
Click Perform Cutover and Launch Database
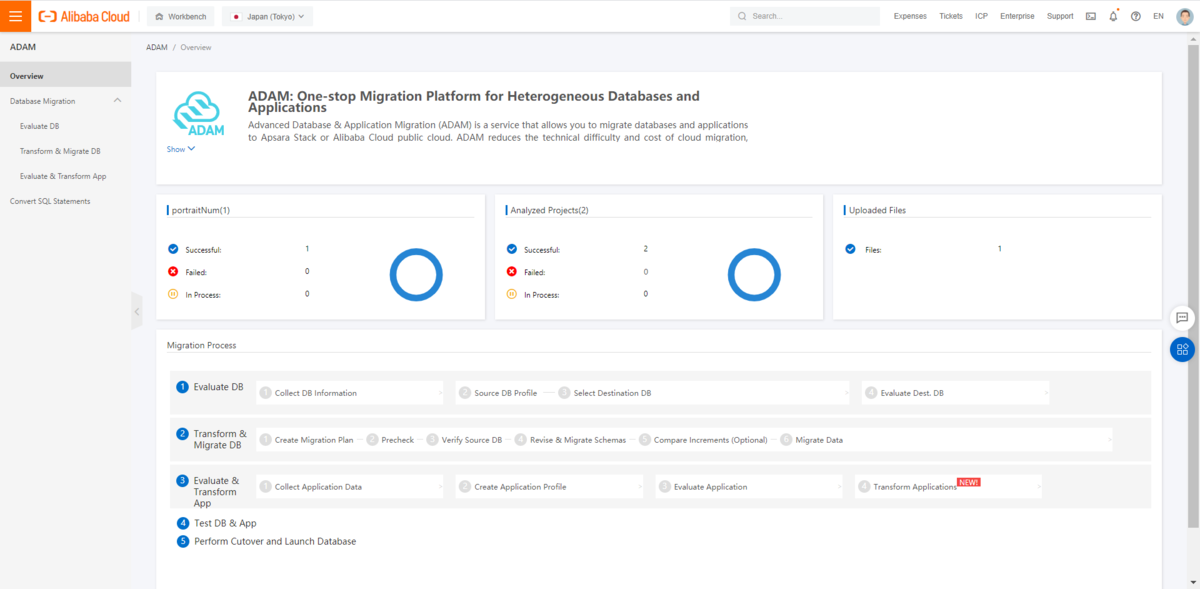[275, 541]
